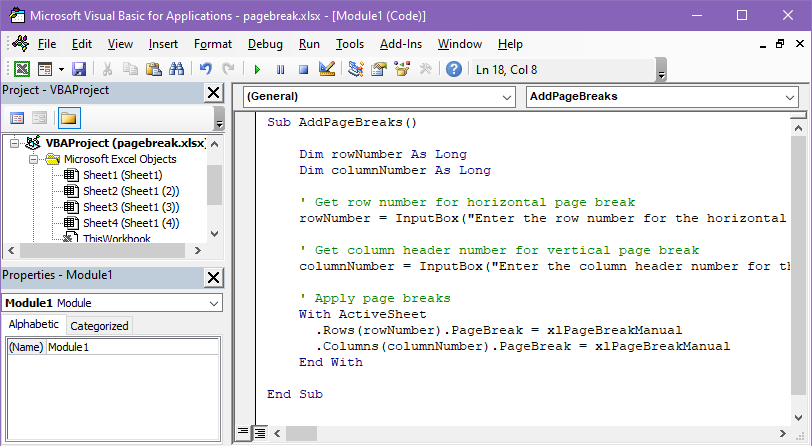Open the File menu
This screenshot has width=812, height=446.
[x=47, y=44]
